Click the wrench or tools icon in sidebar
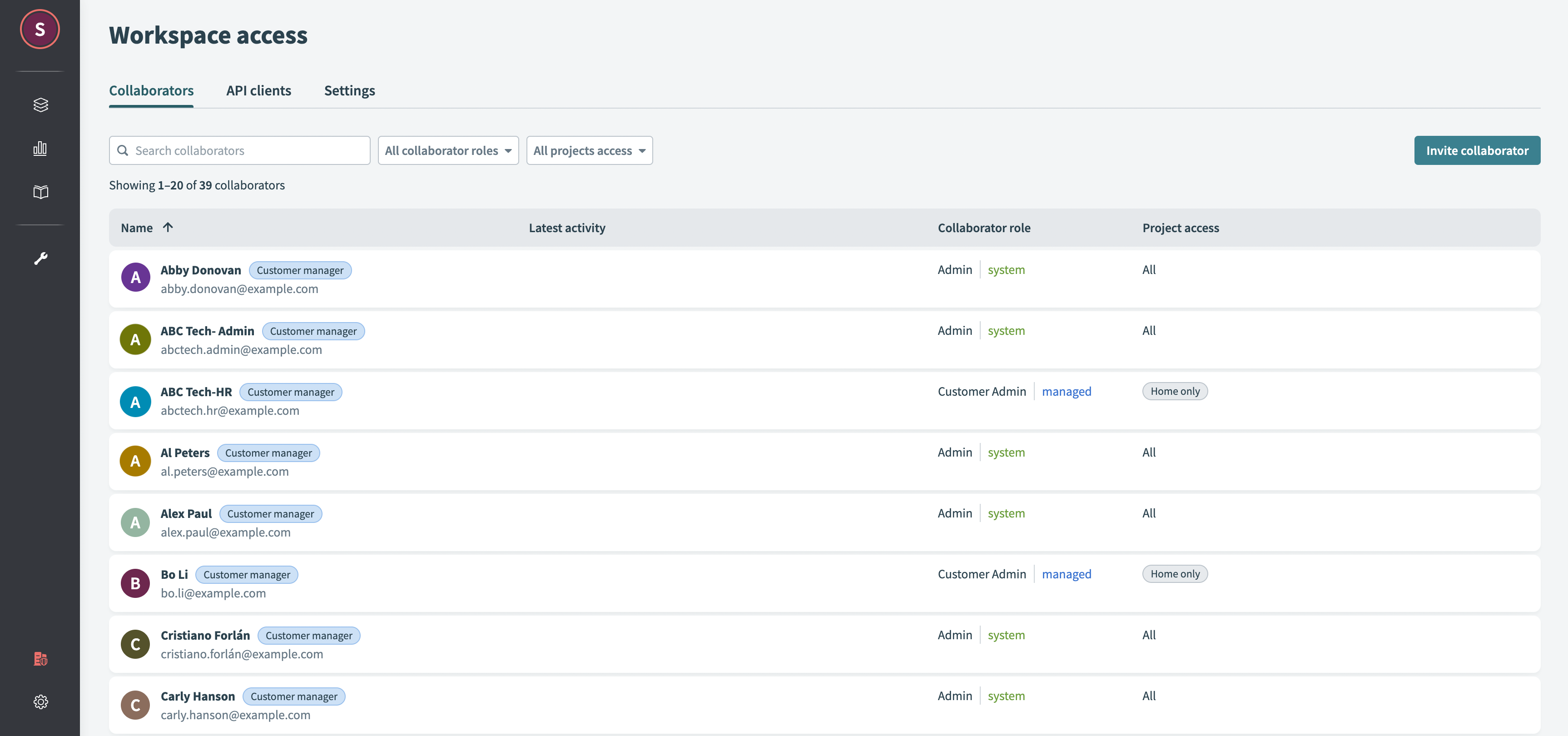 (x=40, y=258)
